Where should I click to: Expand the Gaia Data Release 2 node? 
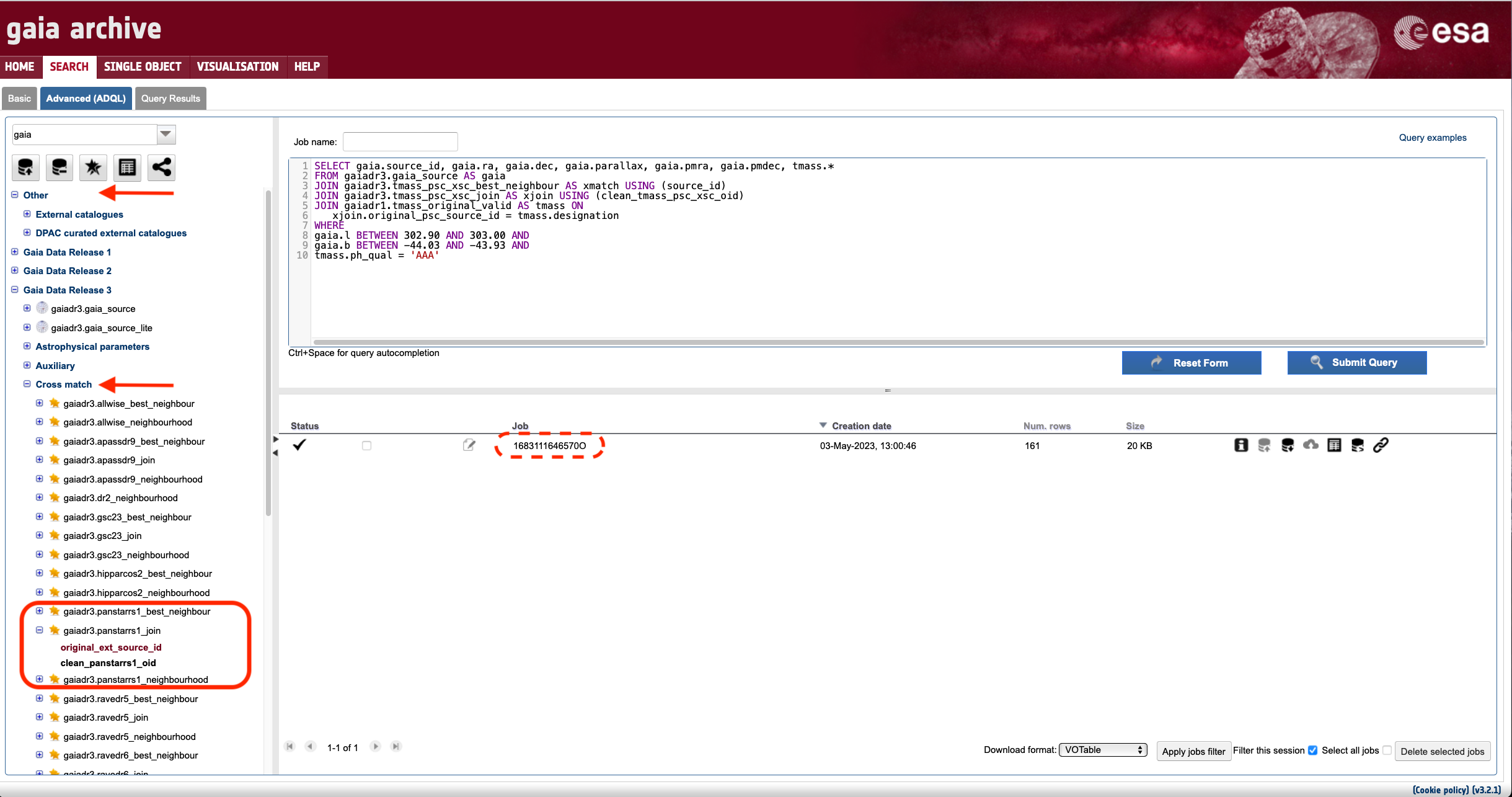pos(15,270)
